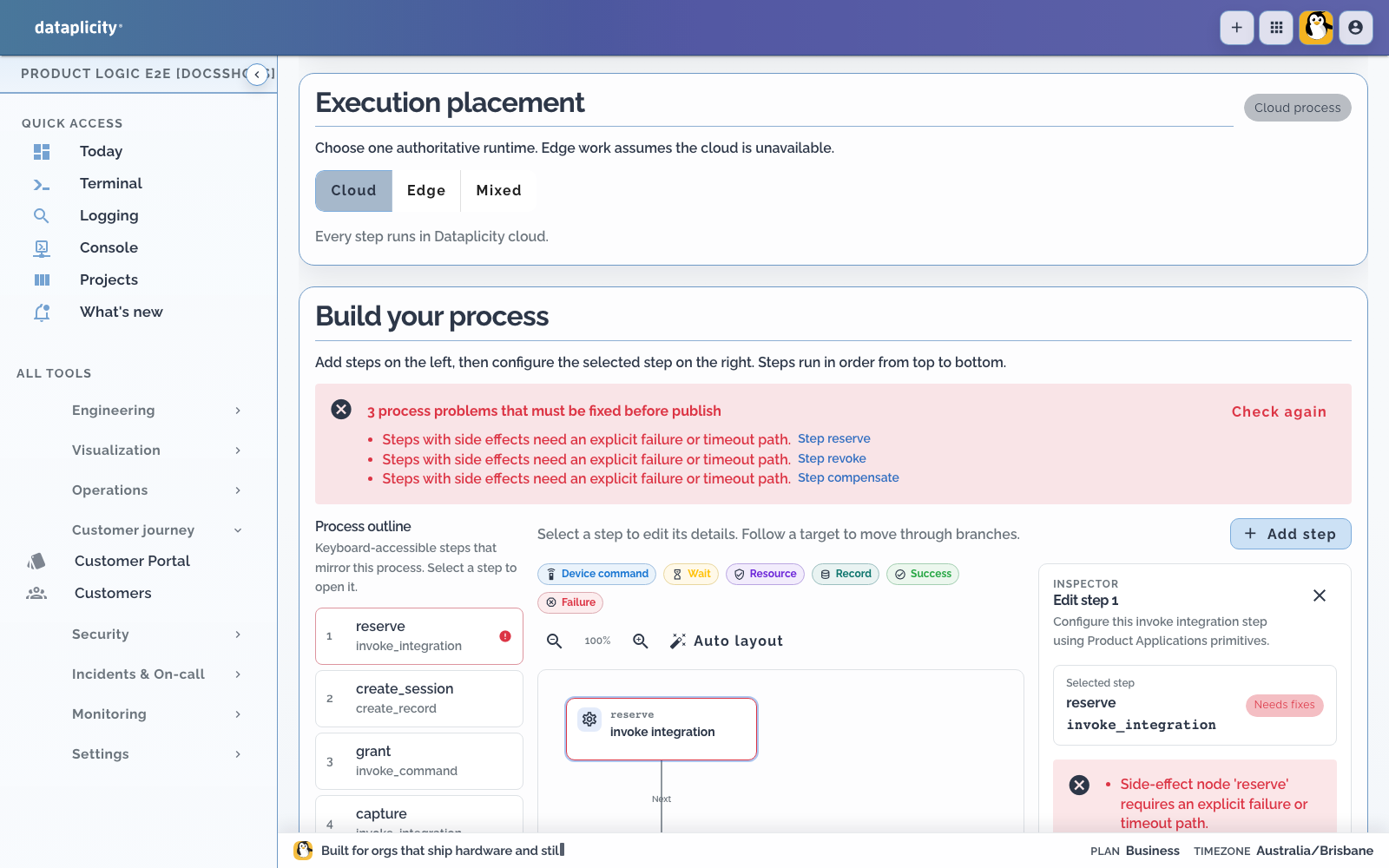Click the Customer Portal cards icon
1389x868 pixels.
point(36,562)
